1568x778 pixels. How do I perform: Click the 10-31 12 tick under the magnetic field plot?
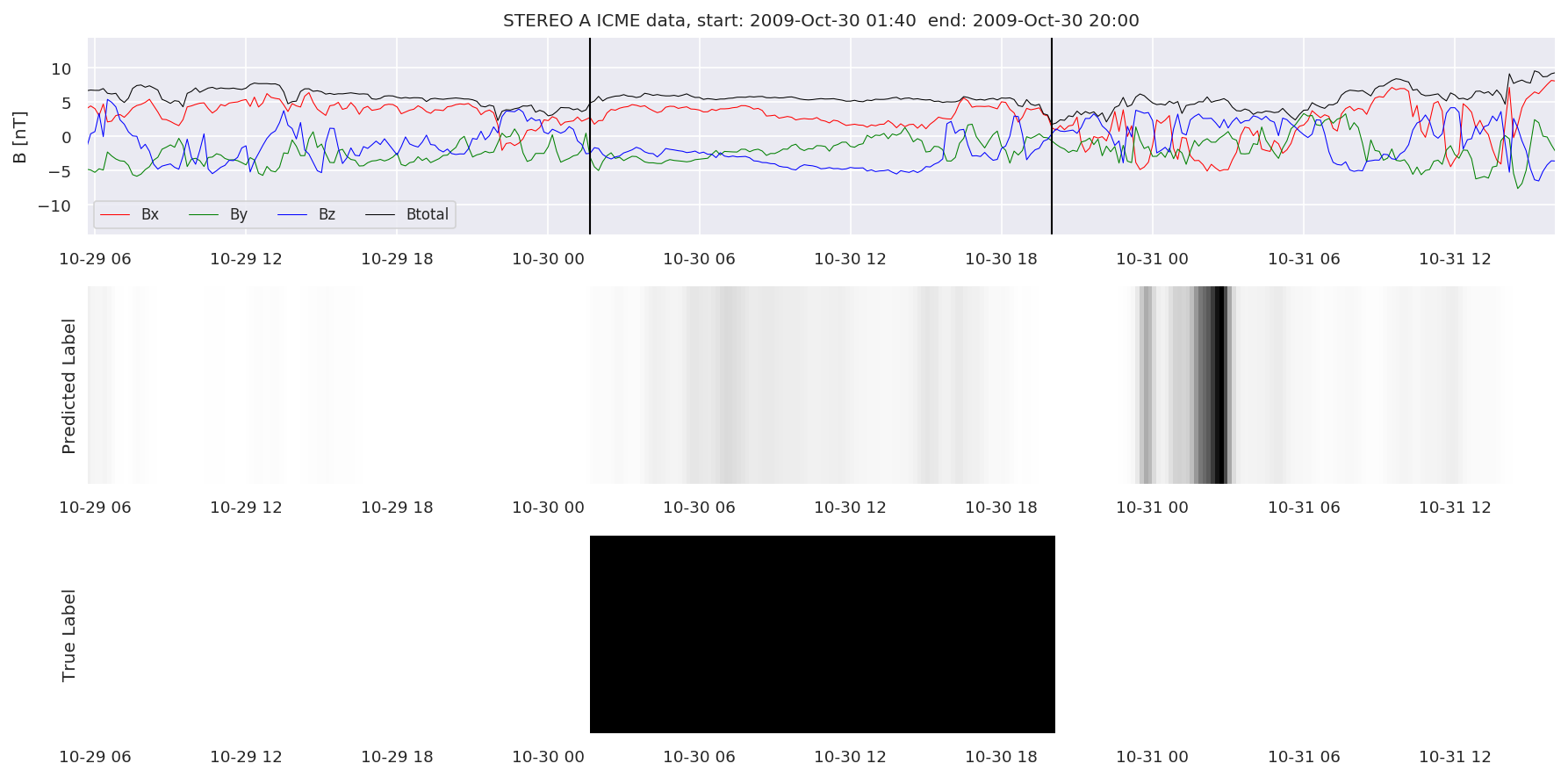[x=1455, y=259]
